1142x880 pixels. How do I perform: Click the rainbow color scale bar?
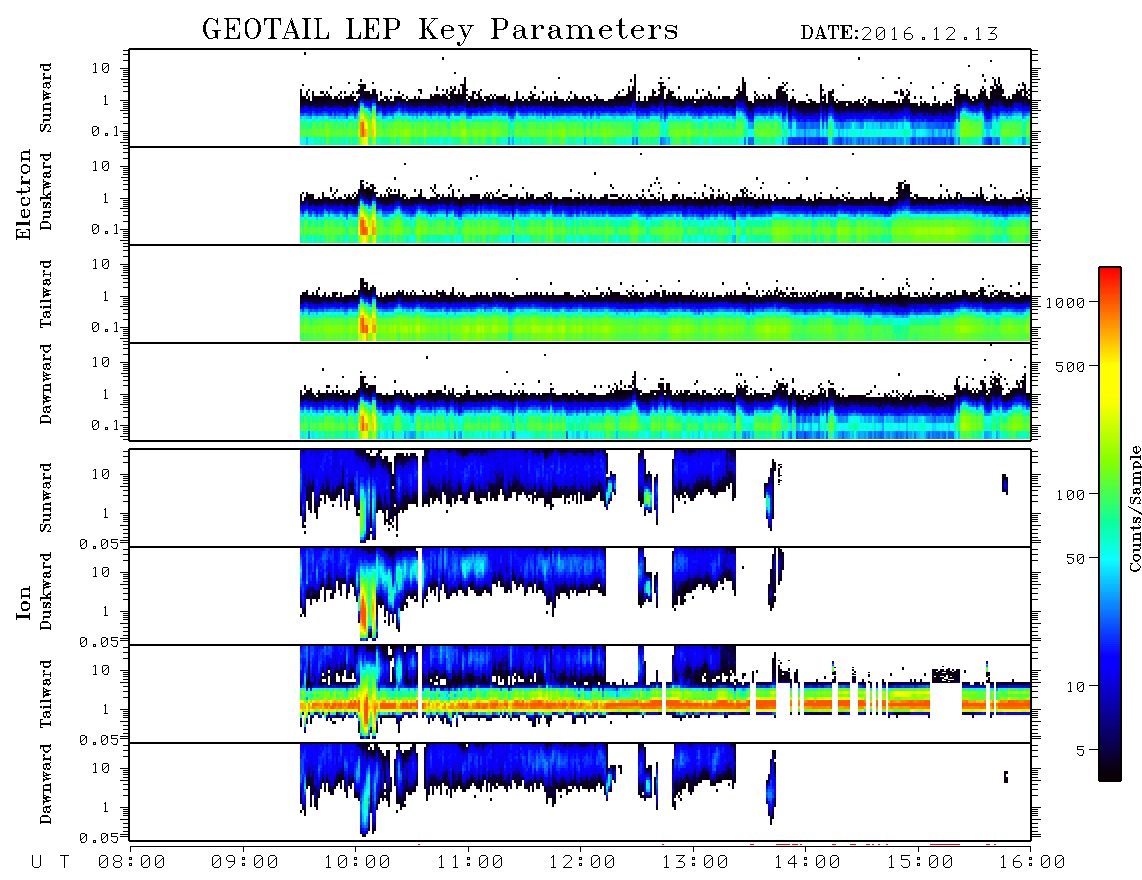point(1110,524)
